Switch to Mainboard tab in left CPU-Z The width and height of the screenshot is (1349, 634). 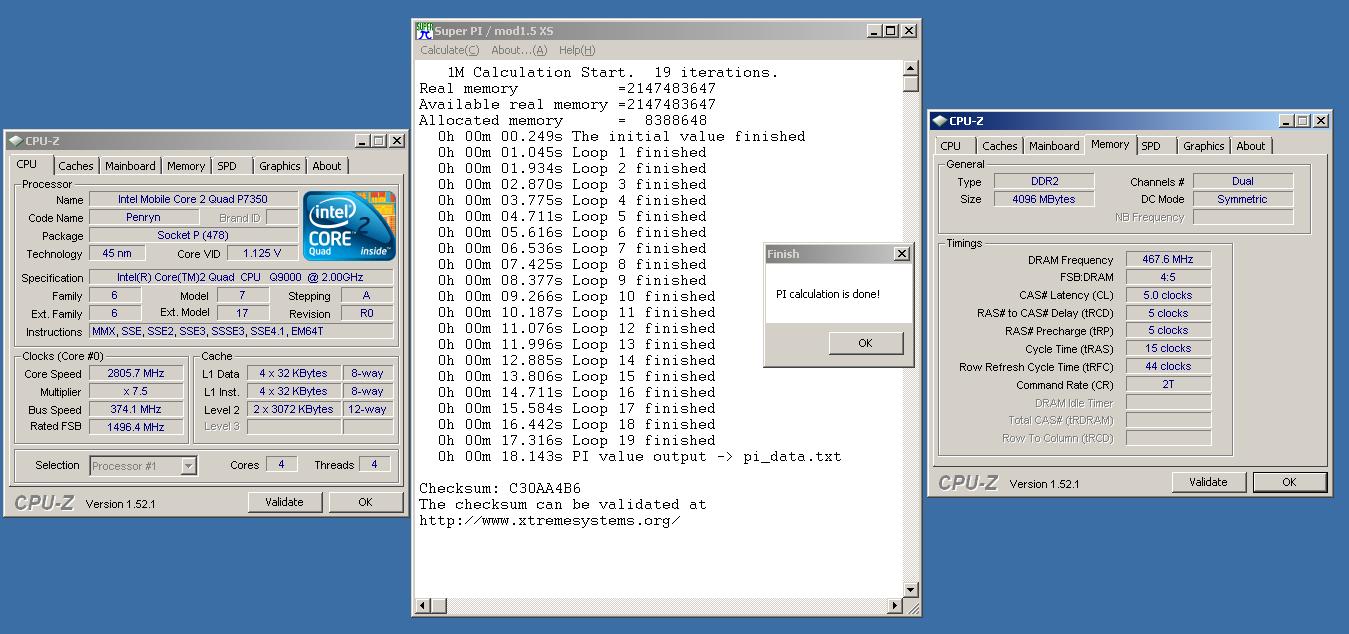tap(130, 166)
